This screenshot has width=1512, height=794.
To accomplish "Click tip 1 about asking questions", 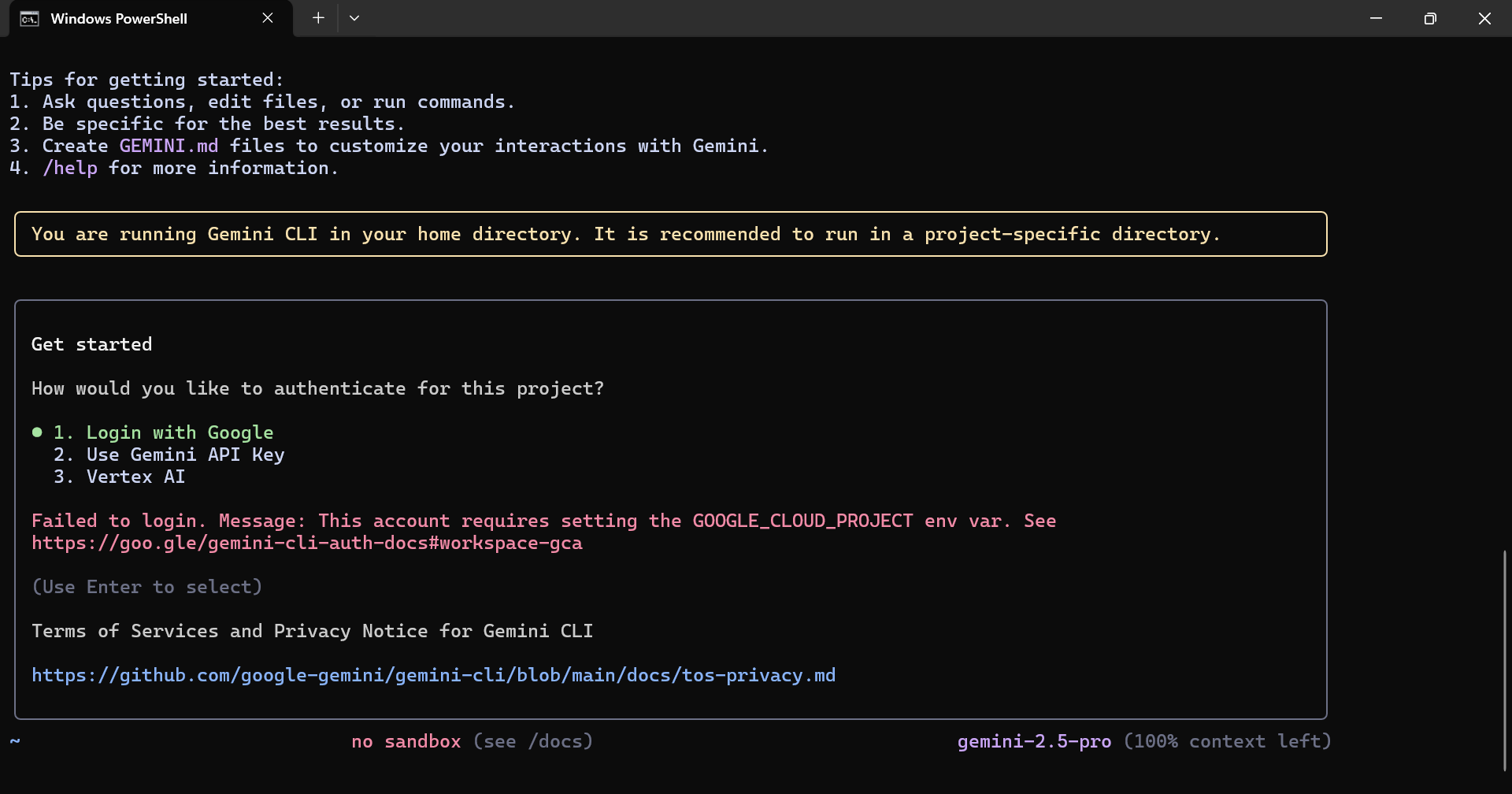I will (262, 102).
